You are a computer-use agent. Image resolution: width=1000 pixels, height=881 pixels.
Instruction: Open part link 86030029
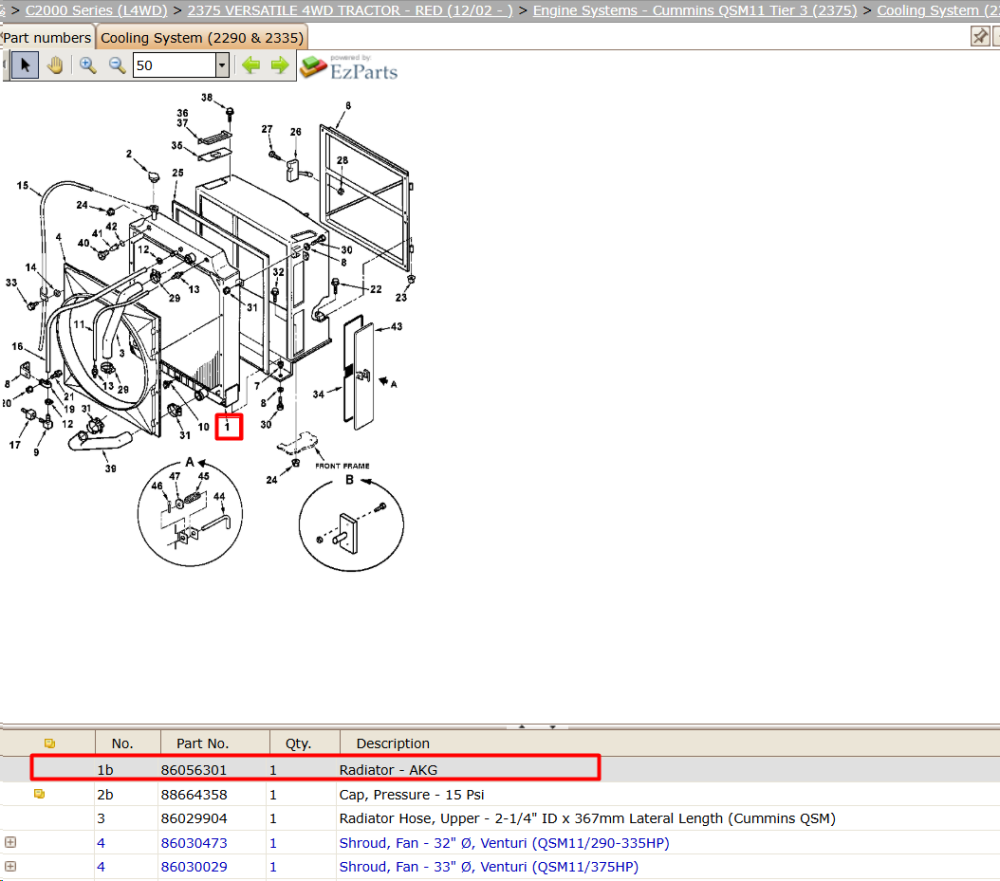click(x=194, y=867)
